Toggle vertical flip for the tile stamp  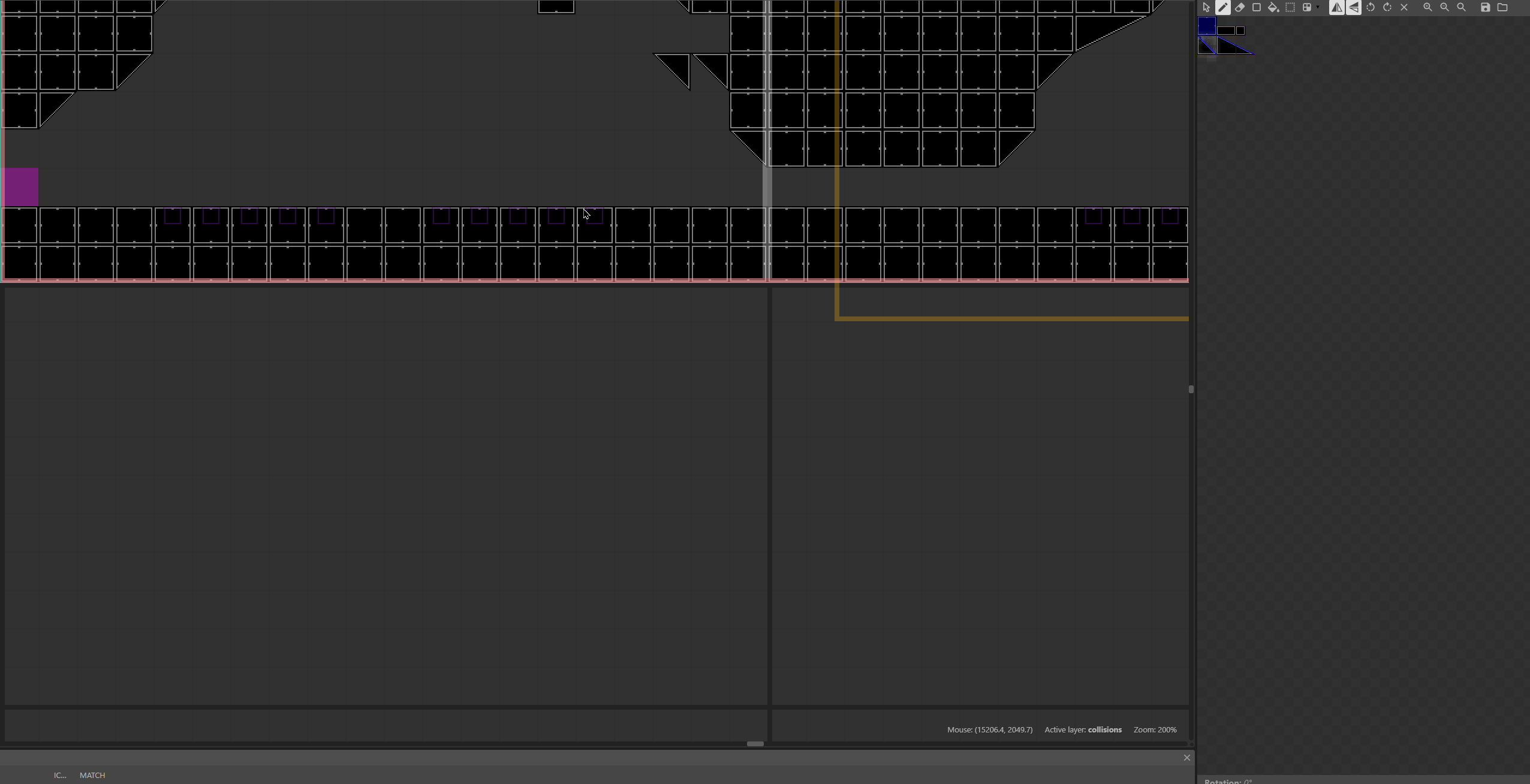tap(1354, 7)
